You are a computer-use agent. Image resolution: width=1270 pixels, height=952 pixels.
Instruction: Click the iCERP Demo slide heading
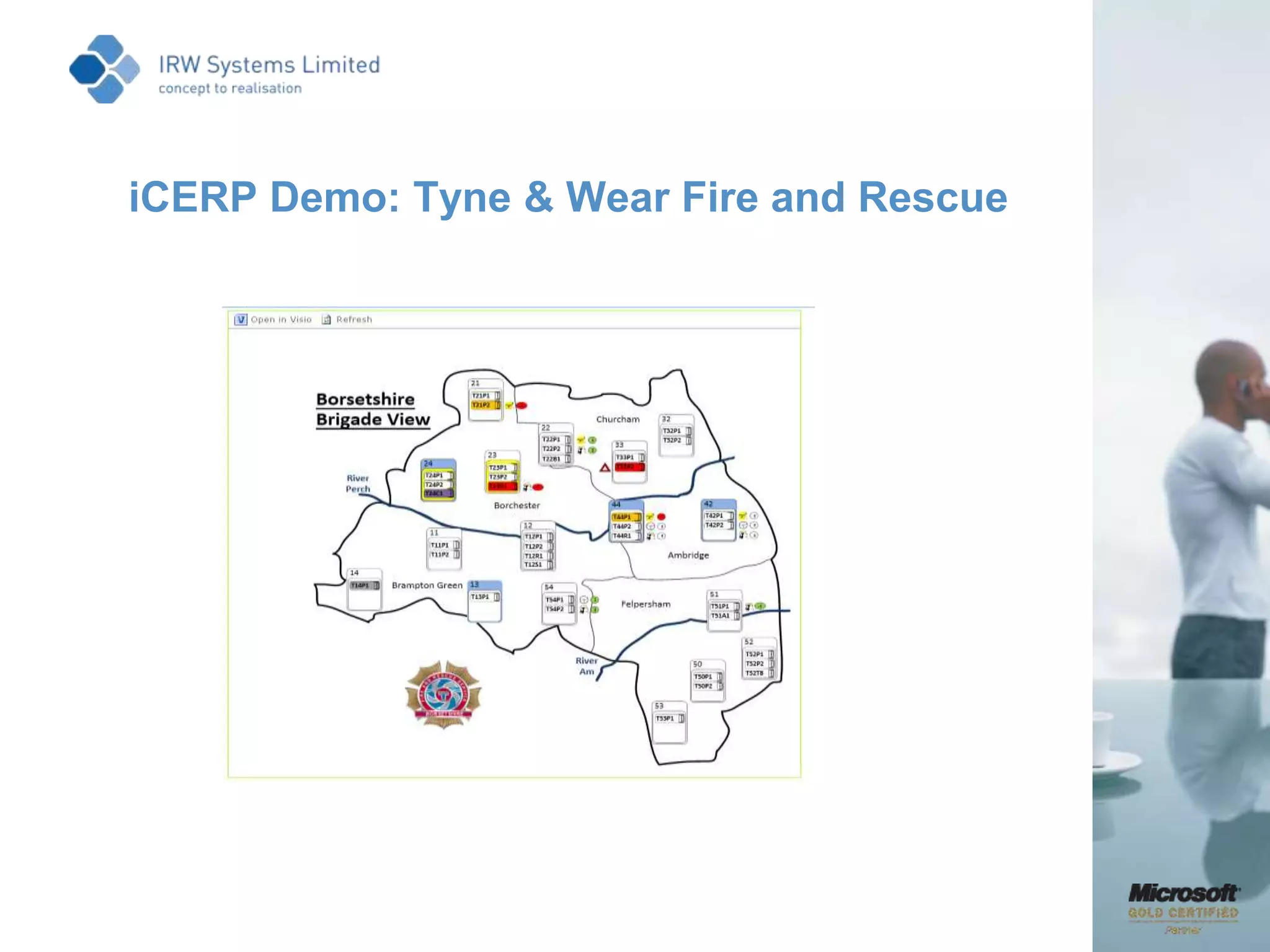click(568, 197)
